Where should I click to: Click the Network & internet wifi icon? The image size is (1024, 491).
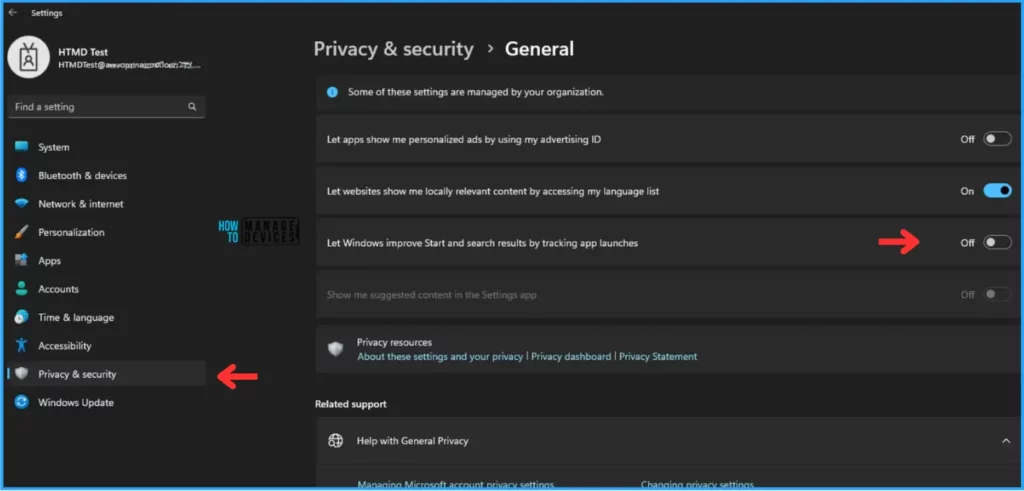(x=22, y=204)
